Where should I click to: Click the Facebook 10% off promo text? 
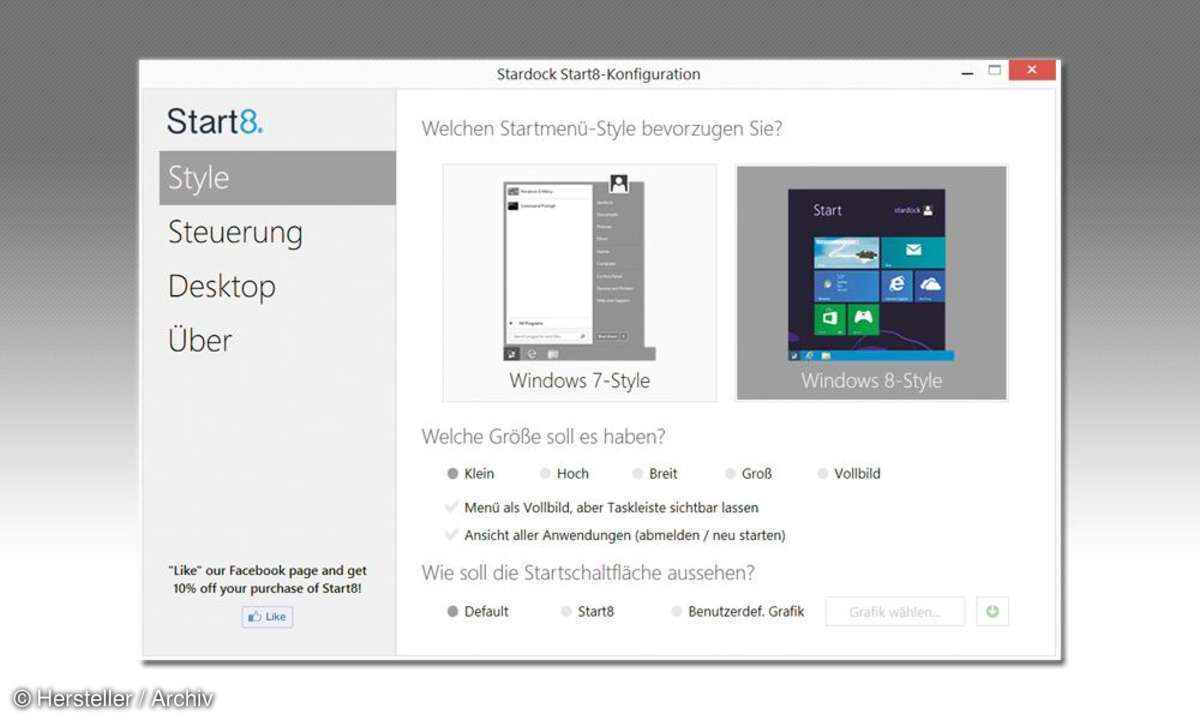267,580
